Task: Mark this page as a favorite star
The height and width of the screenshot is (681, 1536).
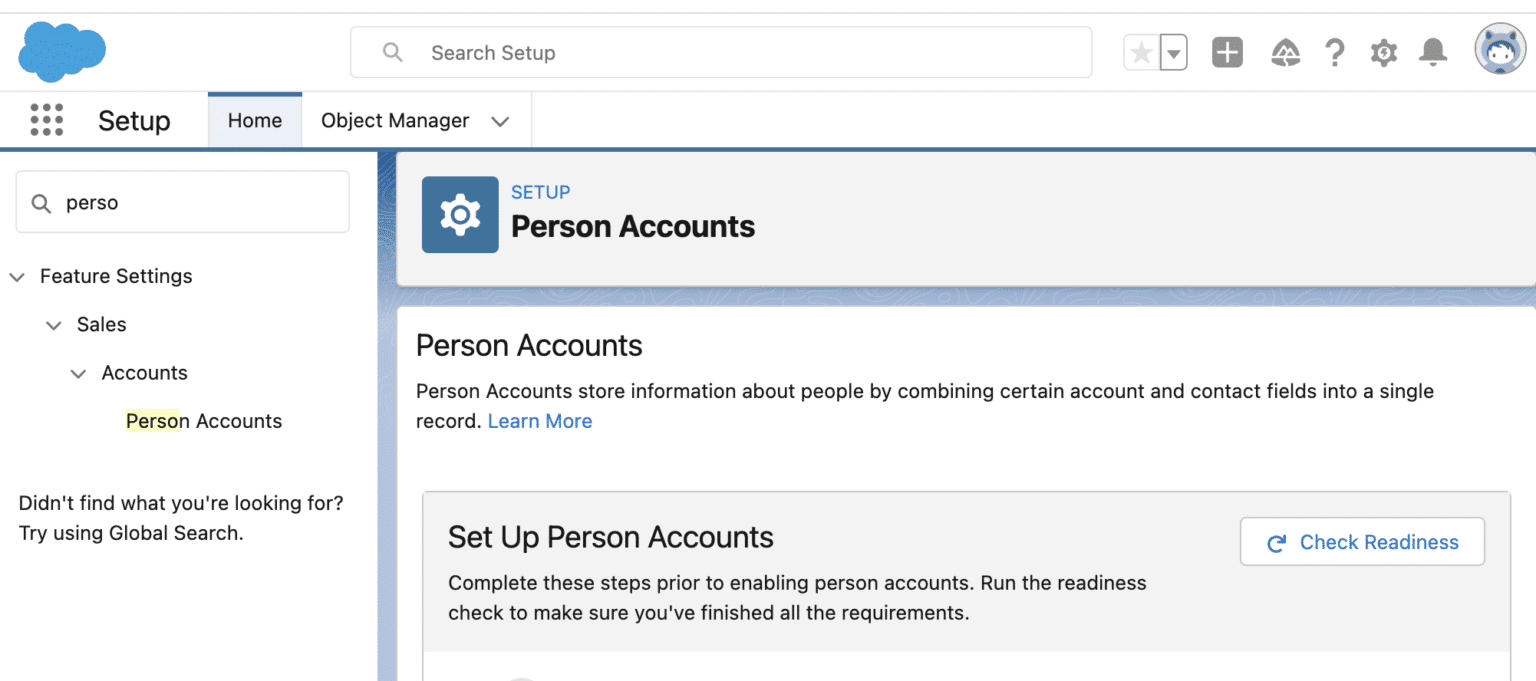Action: pos(1140,52)
